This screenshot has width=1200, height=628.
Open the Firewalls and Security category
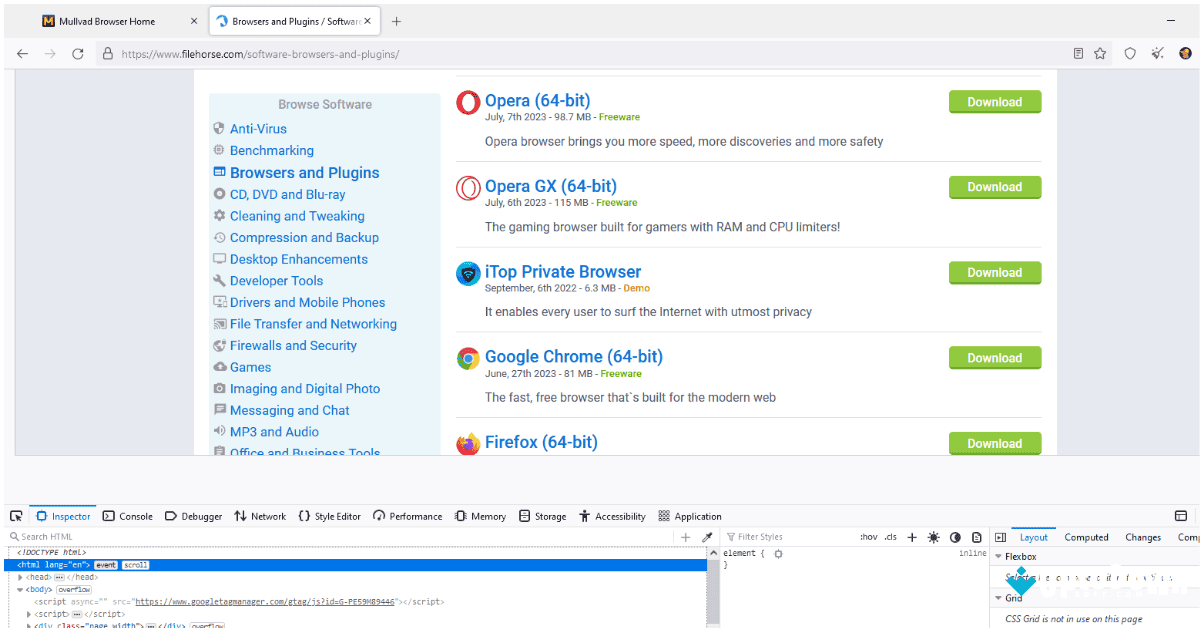point(293,345)
